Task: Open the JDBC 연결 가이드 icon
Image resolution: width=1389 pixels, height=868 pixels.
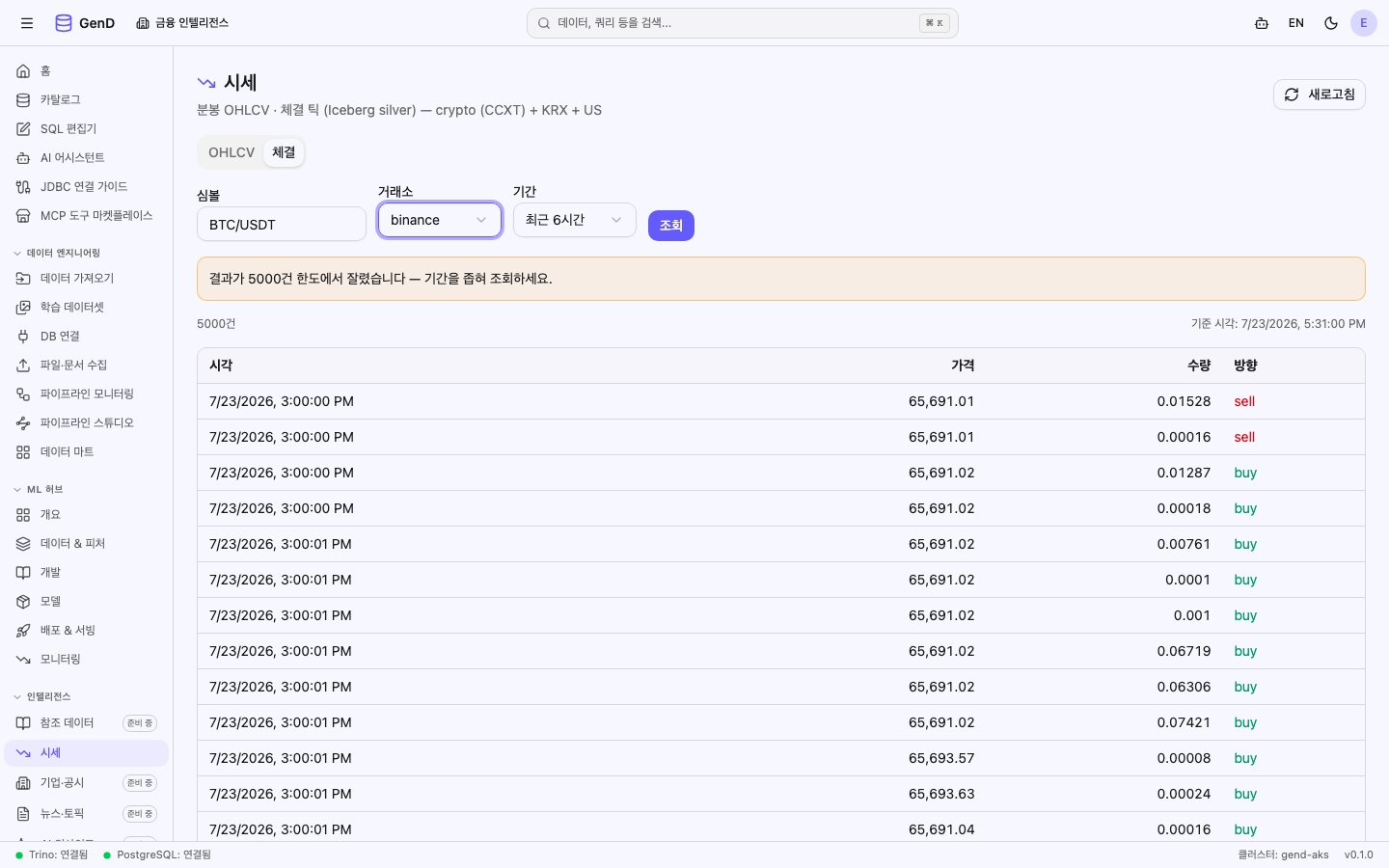Action: (x=23, y=187)
